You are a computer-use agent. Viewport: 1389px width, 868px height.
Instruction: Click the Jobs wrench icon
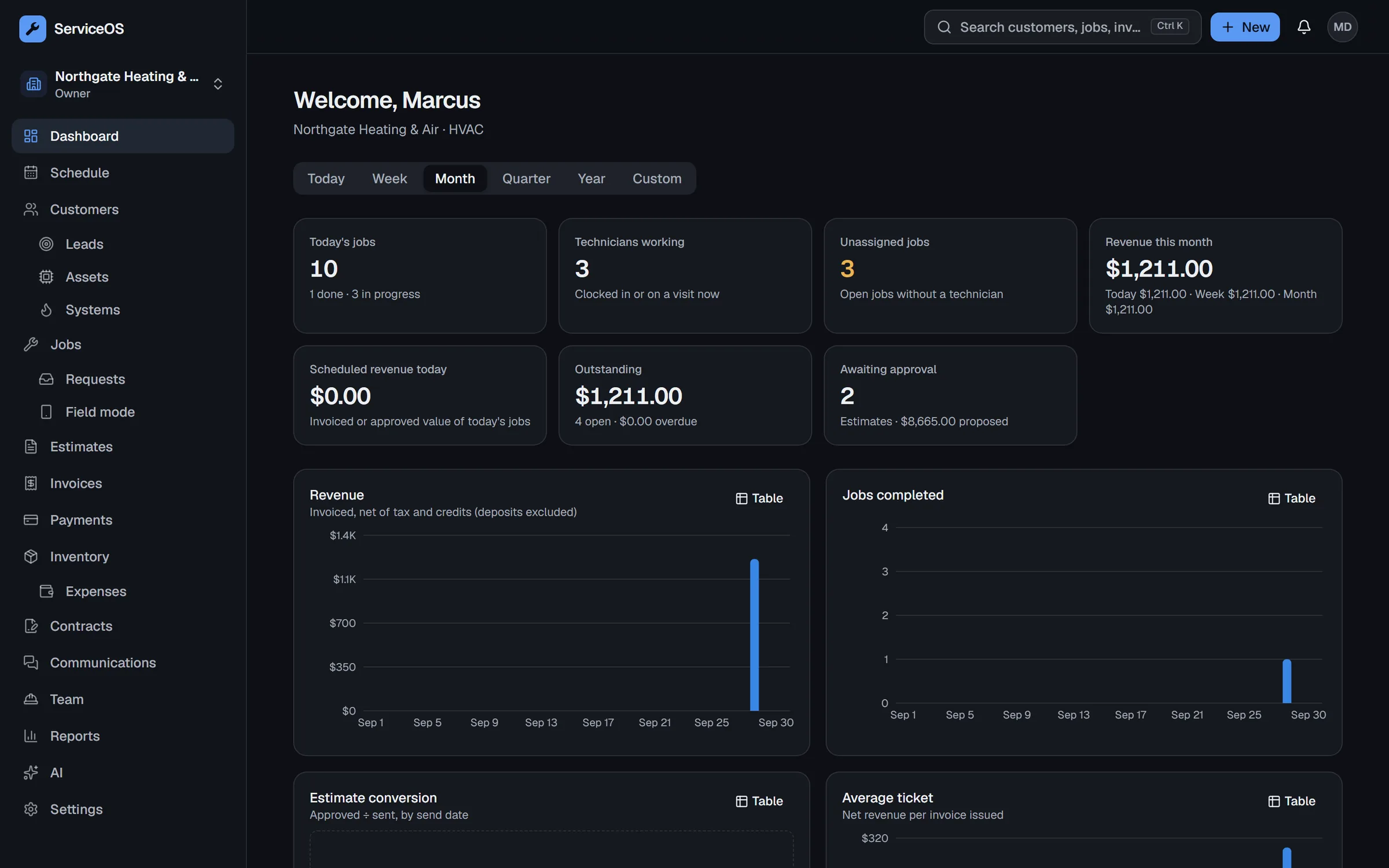pyautogui.click(x=31, y=344)
